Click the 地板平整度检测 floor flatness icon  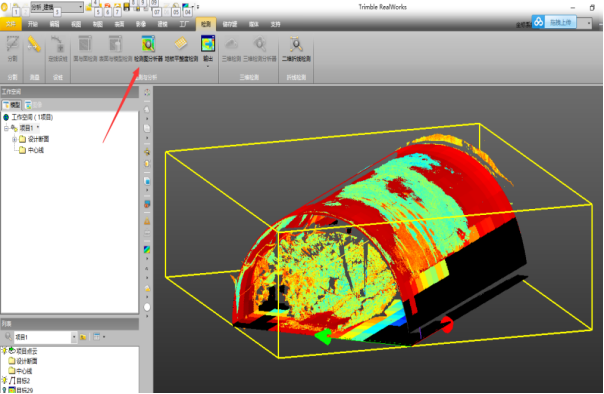tap(181, 48)
